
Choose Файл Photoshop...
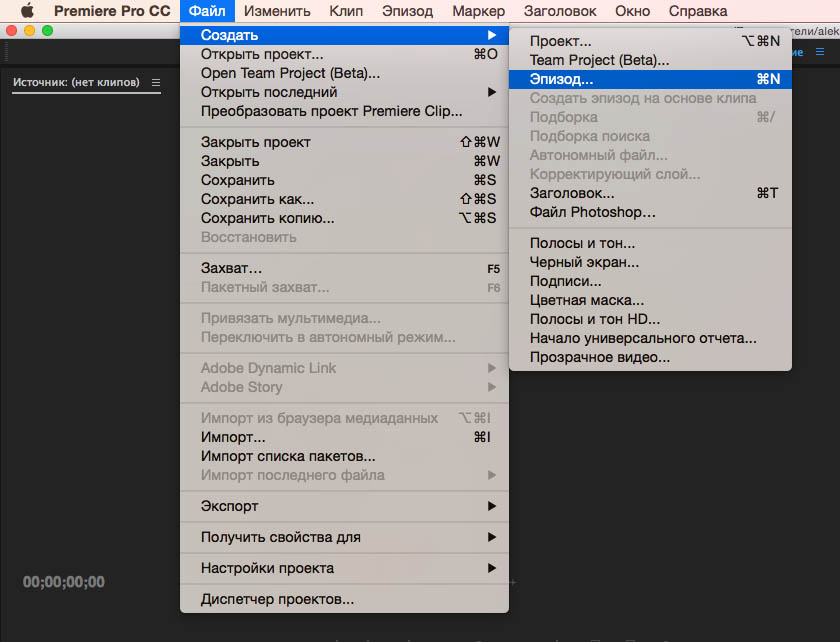(650, 212)
